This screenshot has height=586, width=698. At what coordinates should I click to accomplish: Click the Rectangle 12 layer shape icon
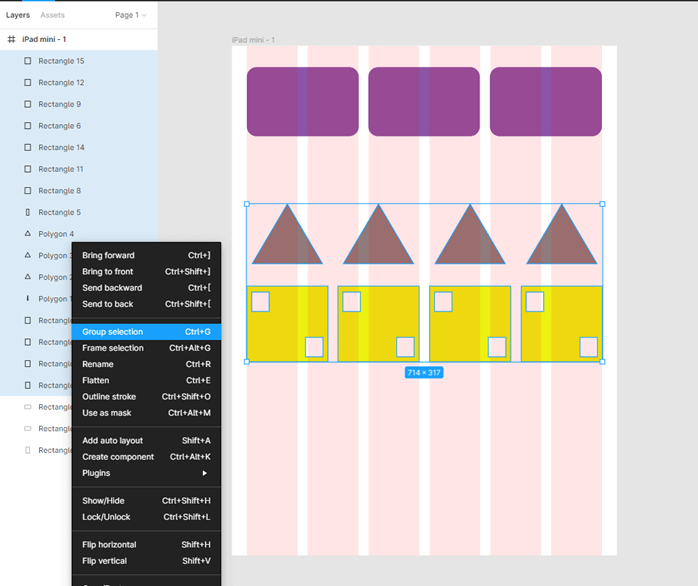coord(27,83)
